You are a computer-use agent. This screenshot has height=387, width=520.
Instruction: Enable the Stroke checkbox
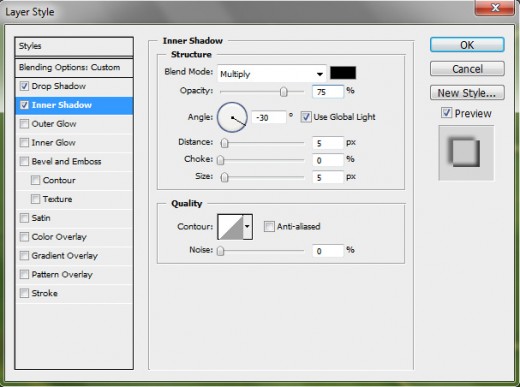pyautogui.click(x=24, y=293)
